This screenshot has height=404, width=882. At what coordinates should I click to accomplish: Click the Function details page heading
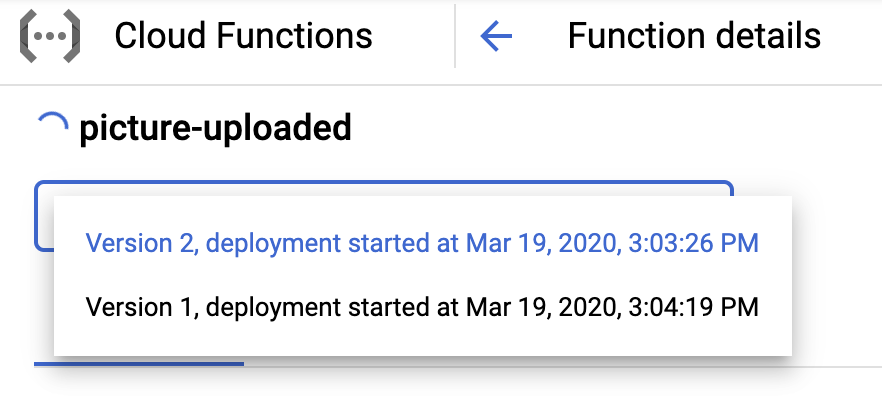694,37
